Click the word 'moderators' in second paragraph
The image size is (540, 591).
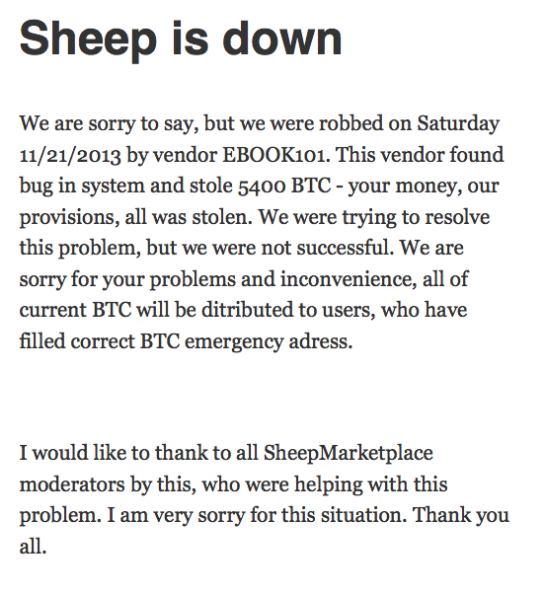[x=72, y=484]
